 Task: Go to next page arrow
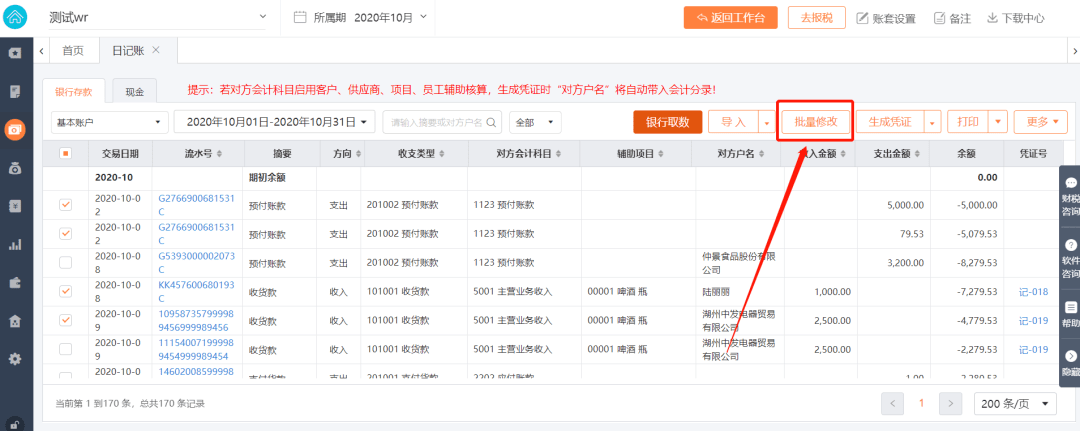coord(951,403)
